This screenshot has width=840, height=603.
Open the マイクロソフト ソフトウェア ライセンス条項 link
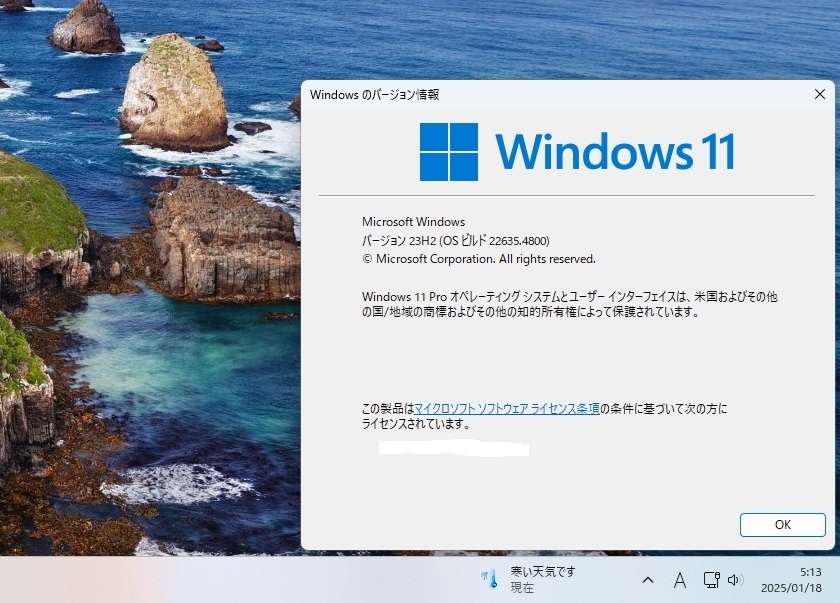[507, 409]
